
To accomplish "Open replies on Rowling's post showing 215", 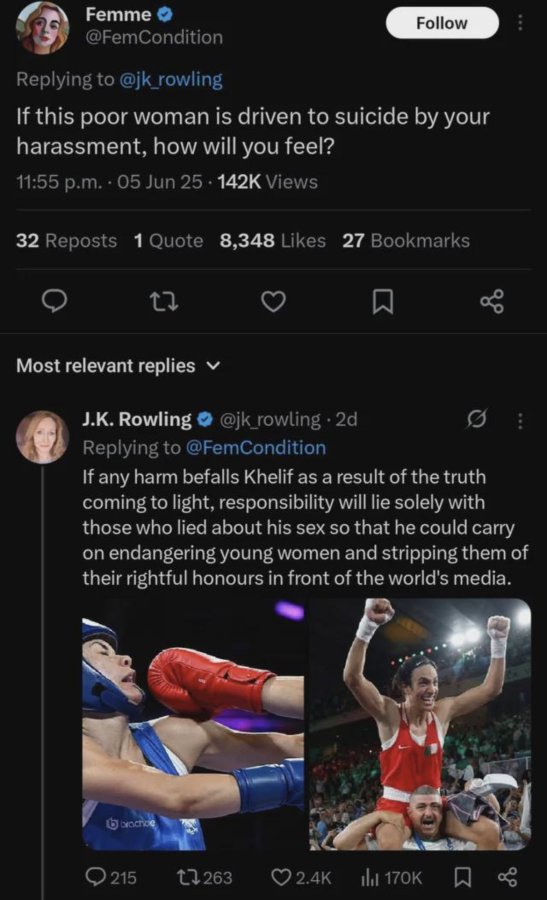I will click(x=111, y=877).
